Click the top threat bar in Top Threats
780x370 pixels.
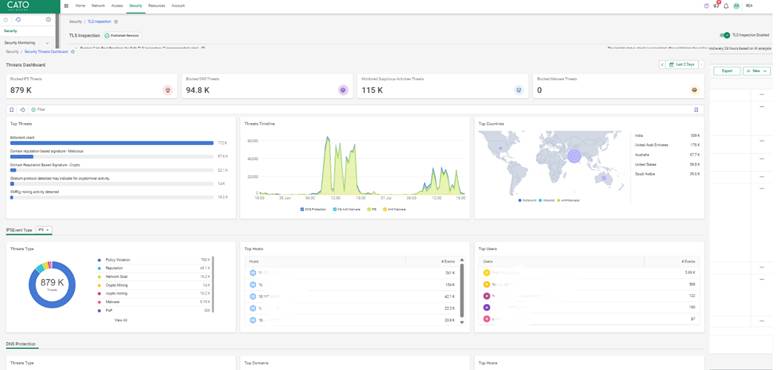112,143
